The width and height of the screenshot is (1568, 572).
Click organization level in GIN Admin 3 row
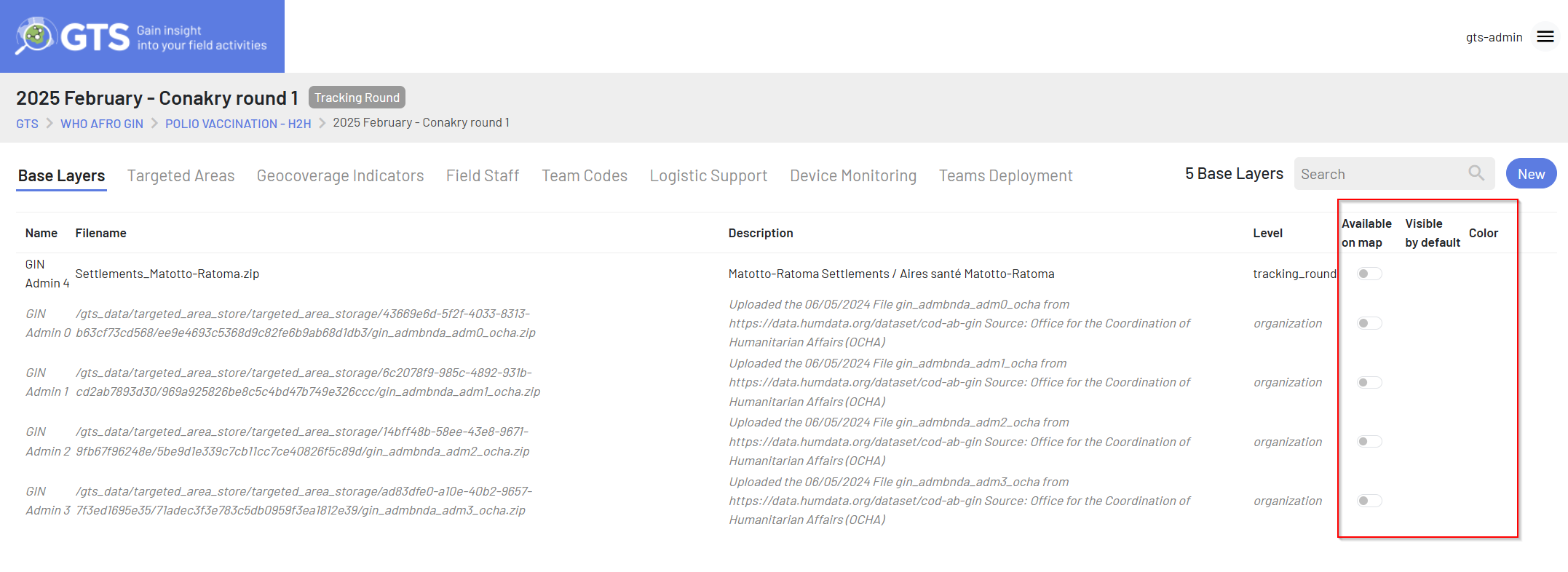click(1287, 501)
